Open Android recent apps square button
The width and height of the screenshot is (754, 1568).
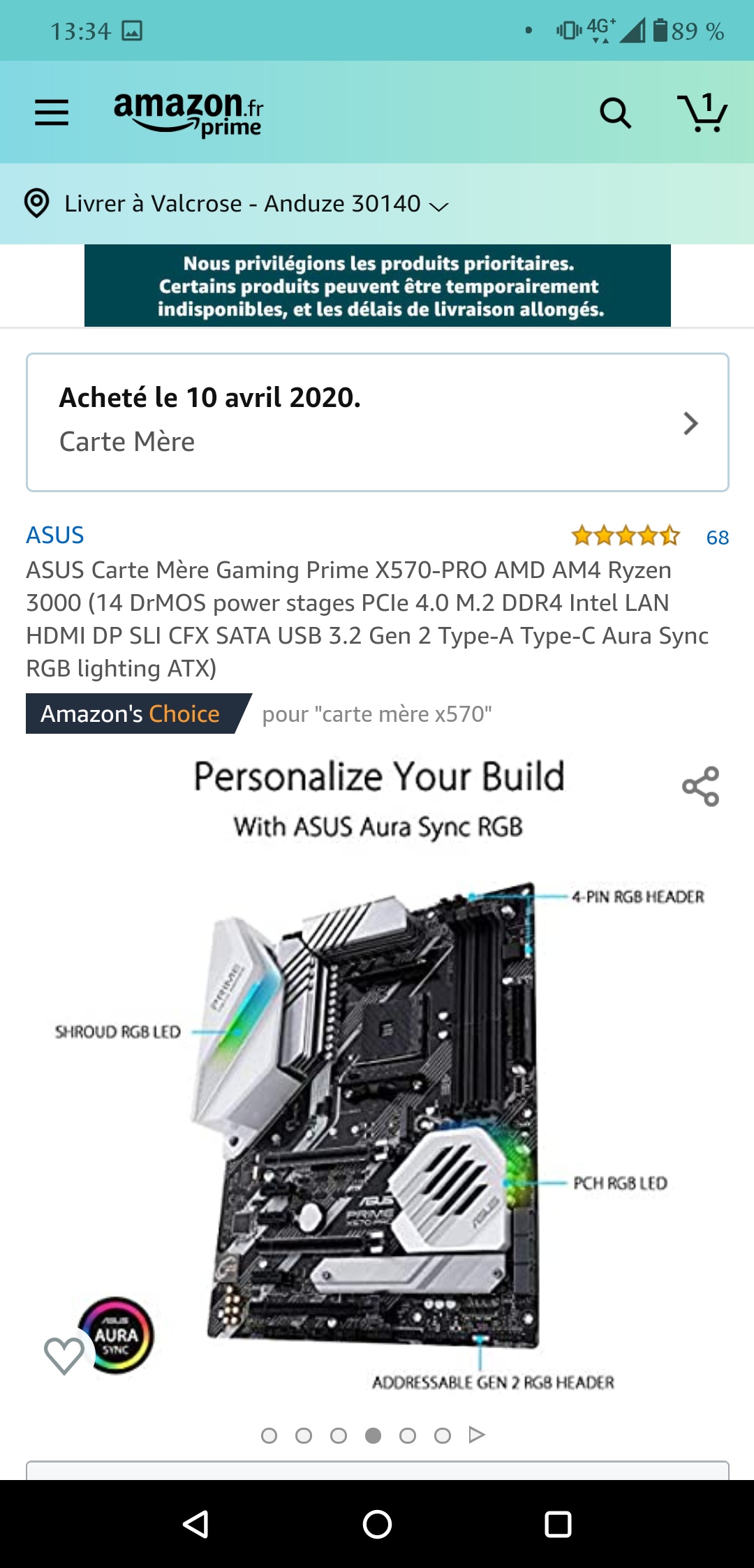558,1524
